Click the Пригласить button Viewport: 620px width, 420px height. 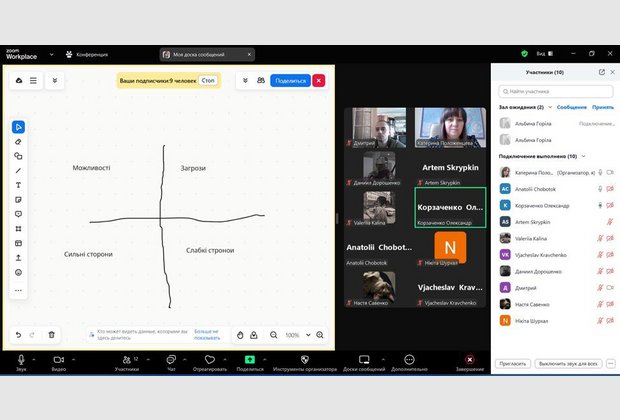point(512,363)
